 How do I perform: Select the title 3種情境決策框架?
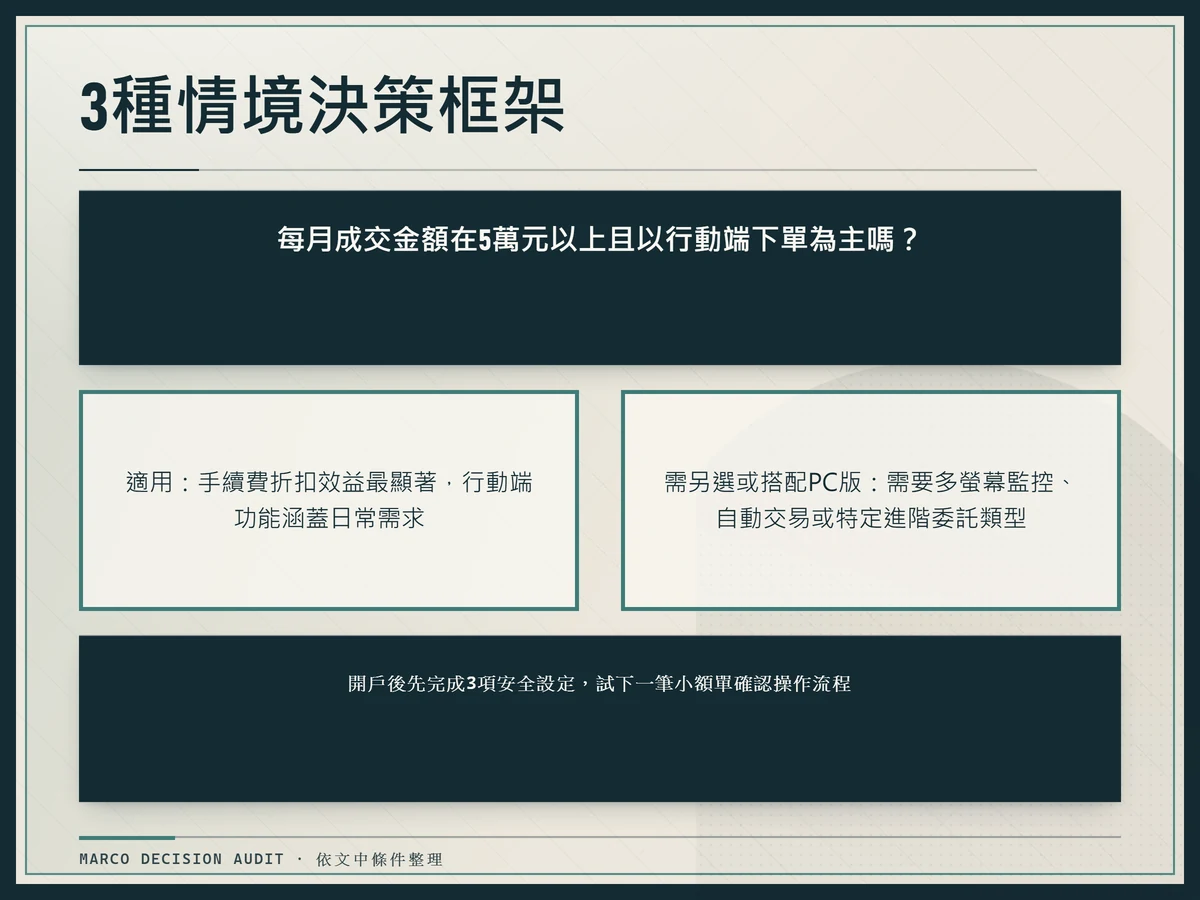pyautogui.click(x=322, y=105)
